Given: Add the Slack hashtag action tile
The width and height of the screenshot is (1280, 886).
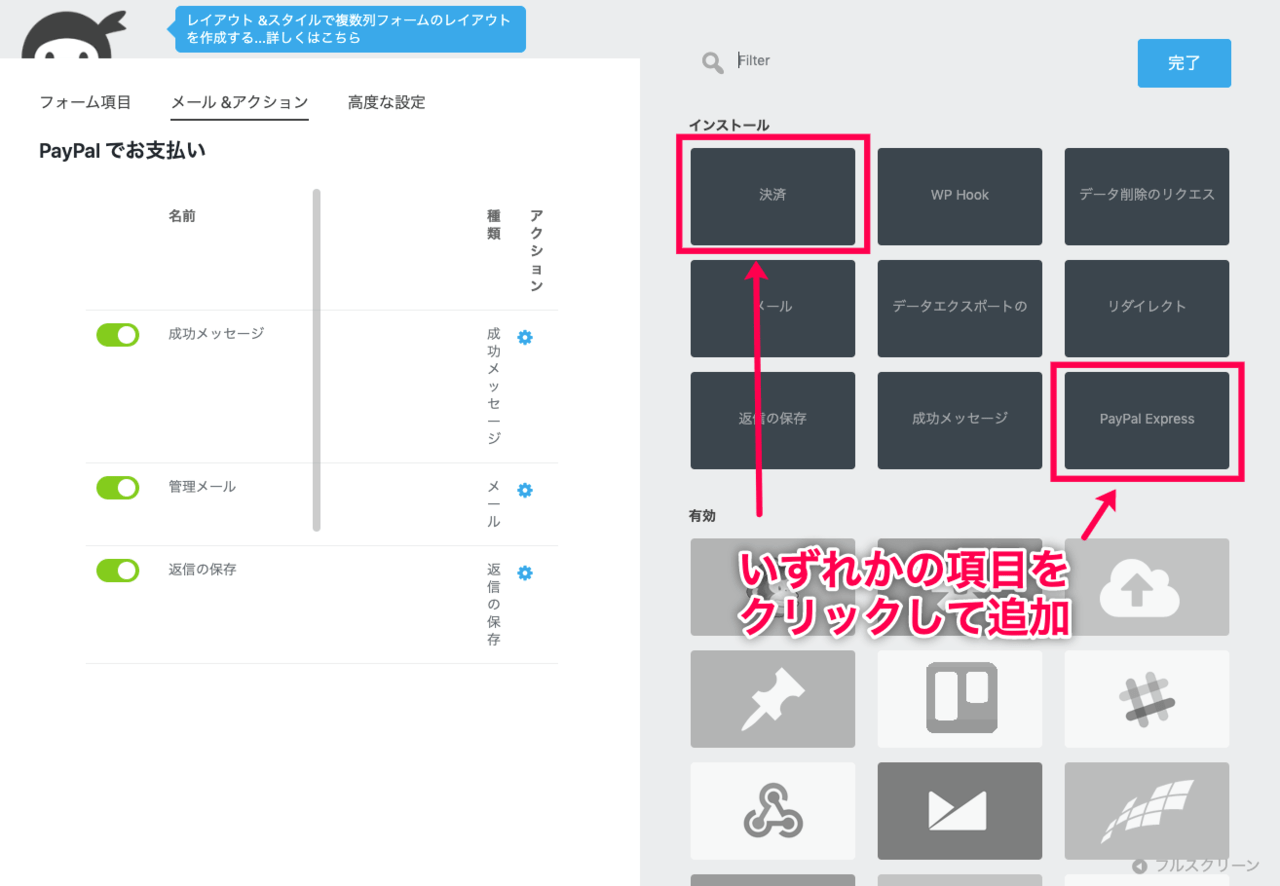Looking at the screenshot, I should click(x=1146, y=699).
